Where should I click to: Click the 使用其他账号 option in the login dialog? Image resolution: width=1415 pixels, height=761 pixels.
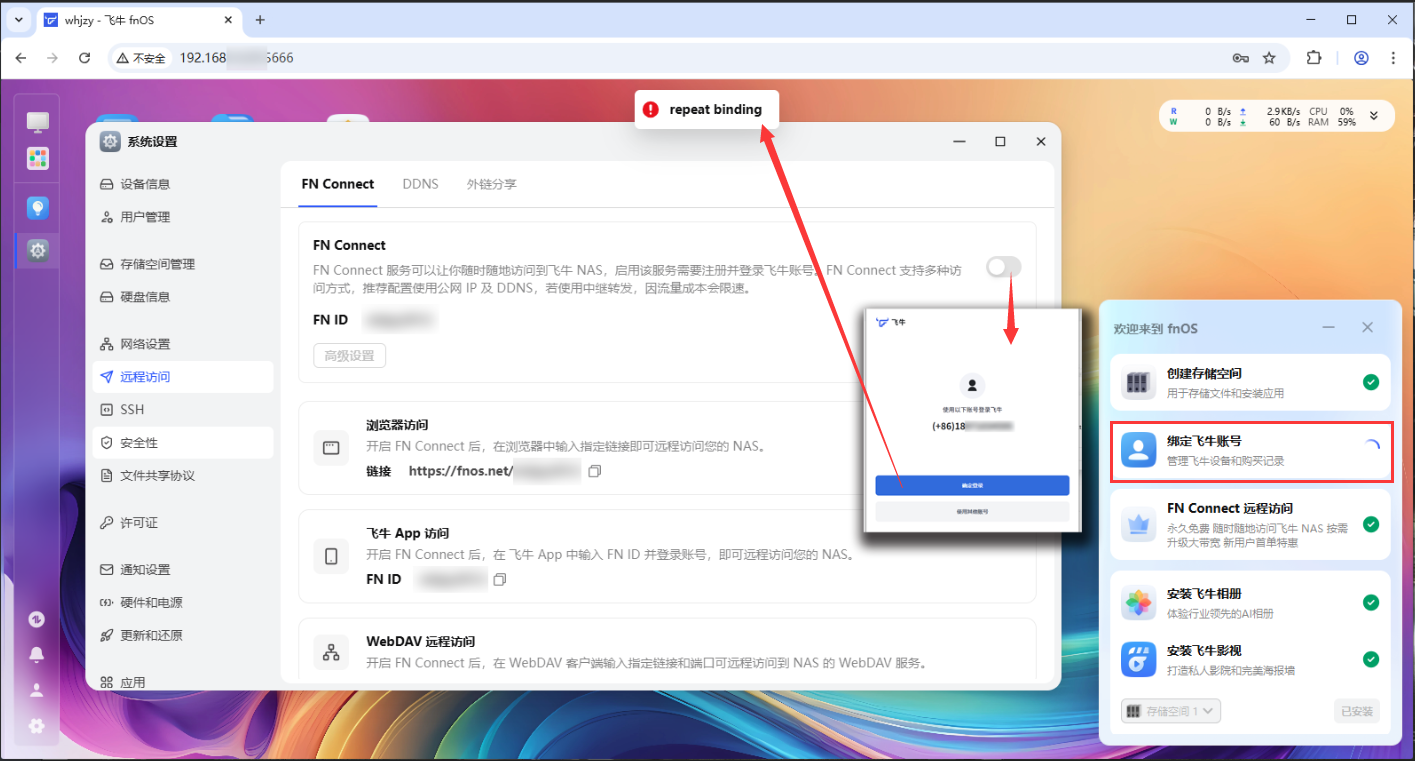coord(971,512)
